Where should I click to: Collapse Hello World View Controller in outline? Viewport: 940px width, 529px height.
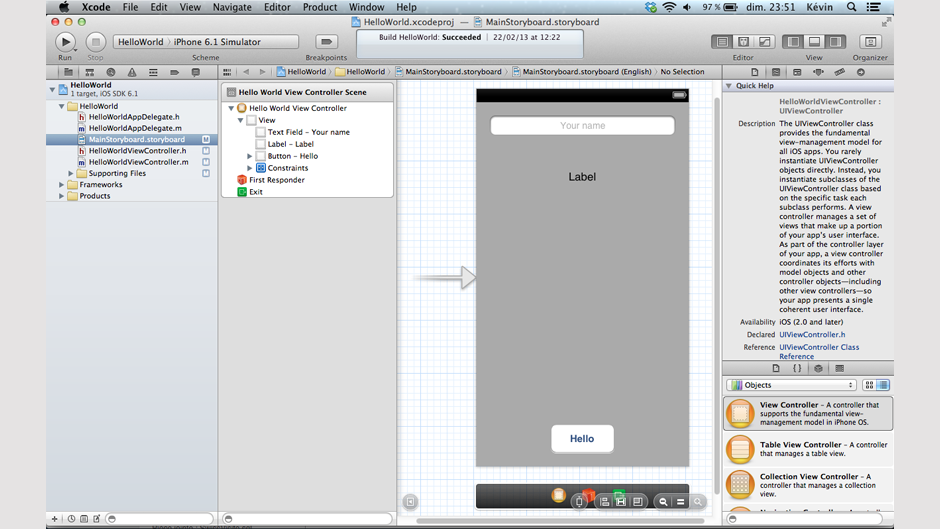(231, 109)
